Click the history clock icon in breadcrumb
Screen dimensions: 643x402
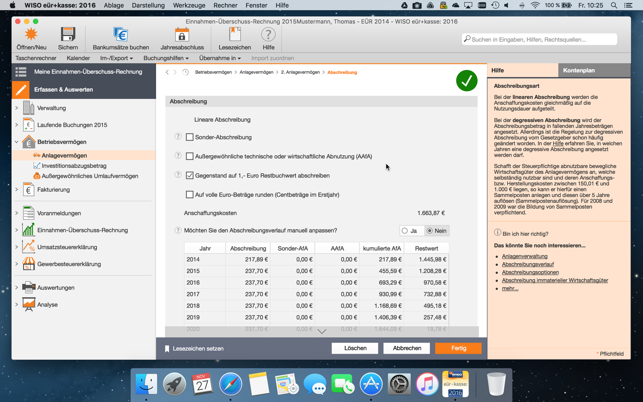click(185, 72)
